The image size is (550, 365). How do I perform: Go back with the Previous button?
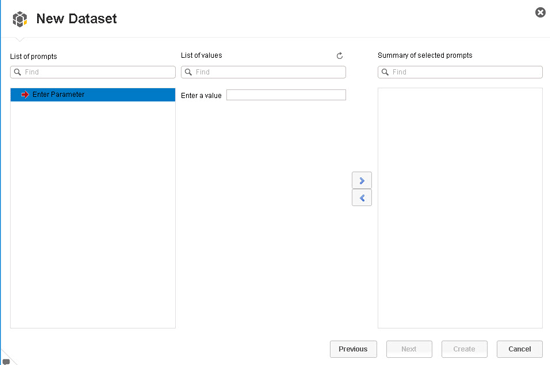353,349
